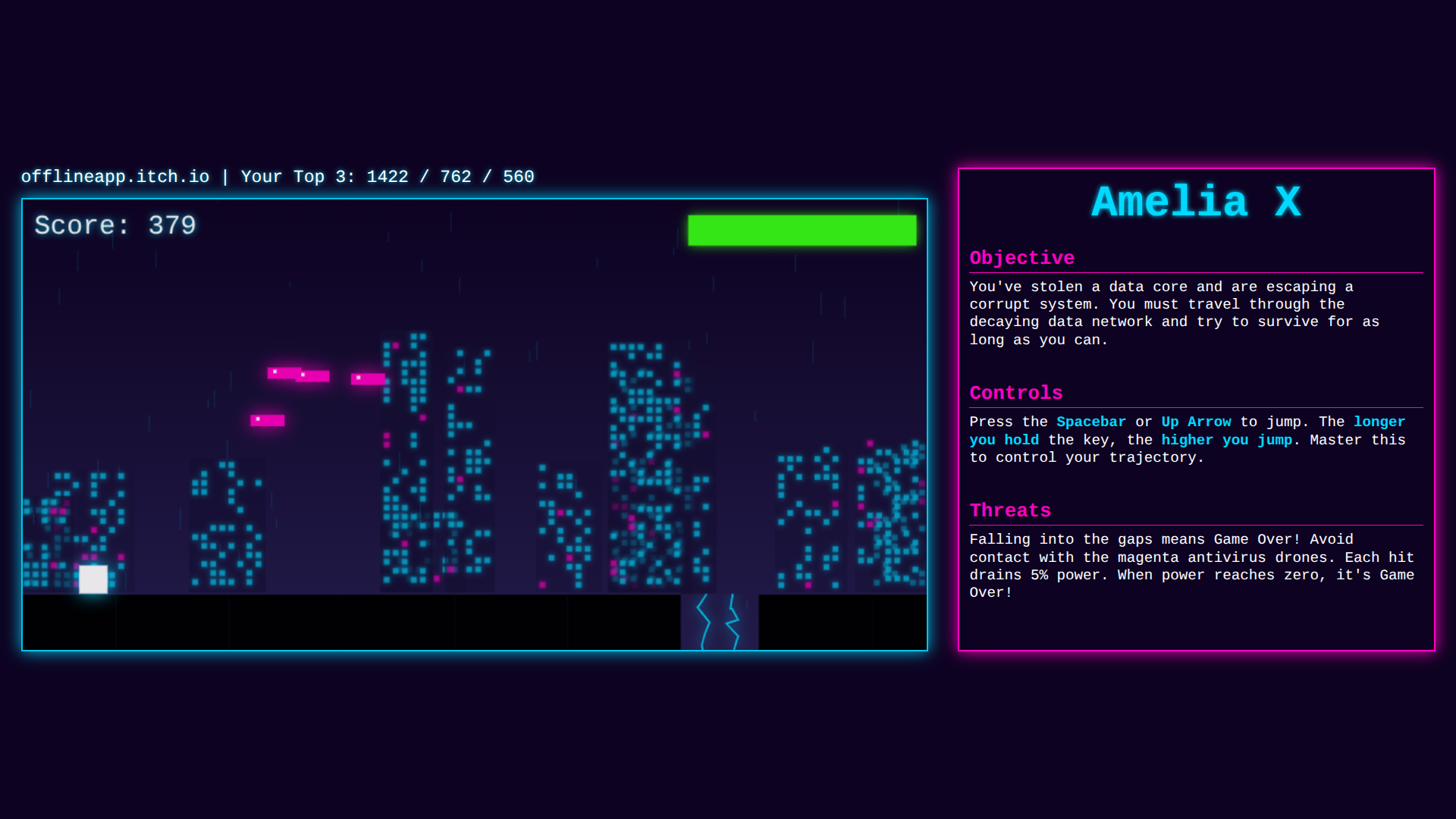The width and height of the screenshot is (1456, 819).
Task: Click the highlighted Up Arrow keyword
Action: [1196, 422]
